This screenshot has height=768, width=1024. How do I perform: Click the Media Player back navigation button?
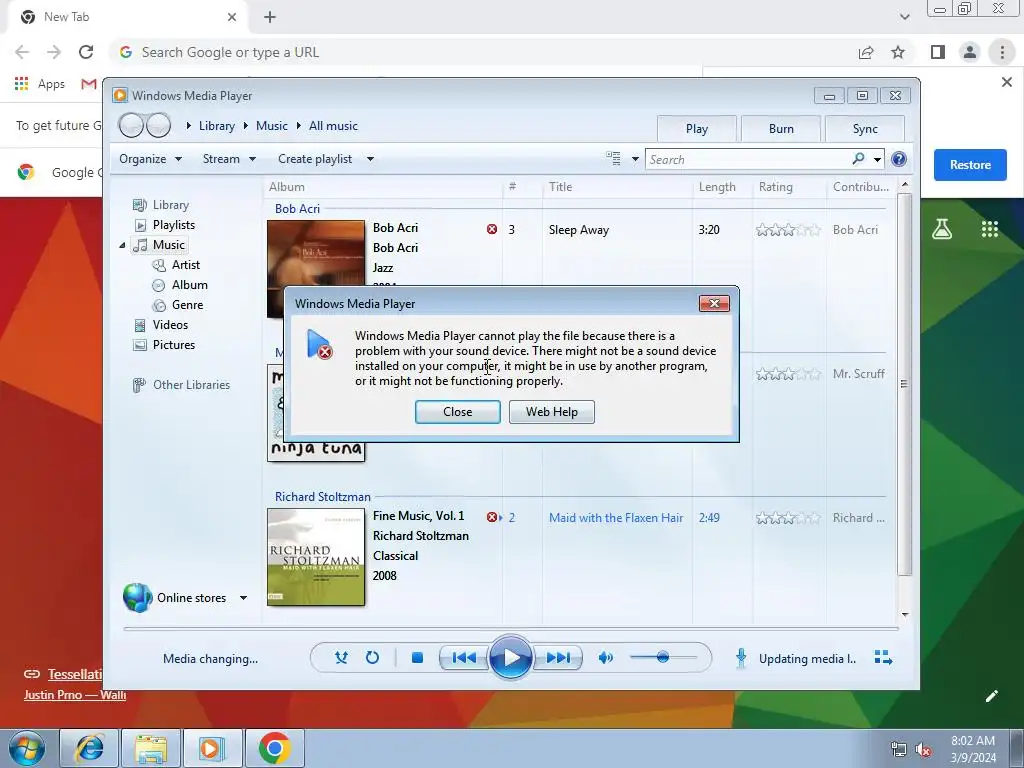pos(131,125)
